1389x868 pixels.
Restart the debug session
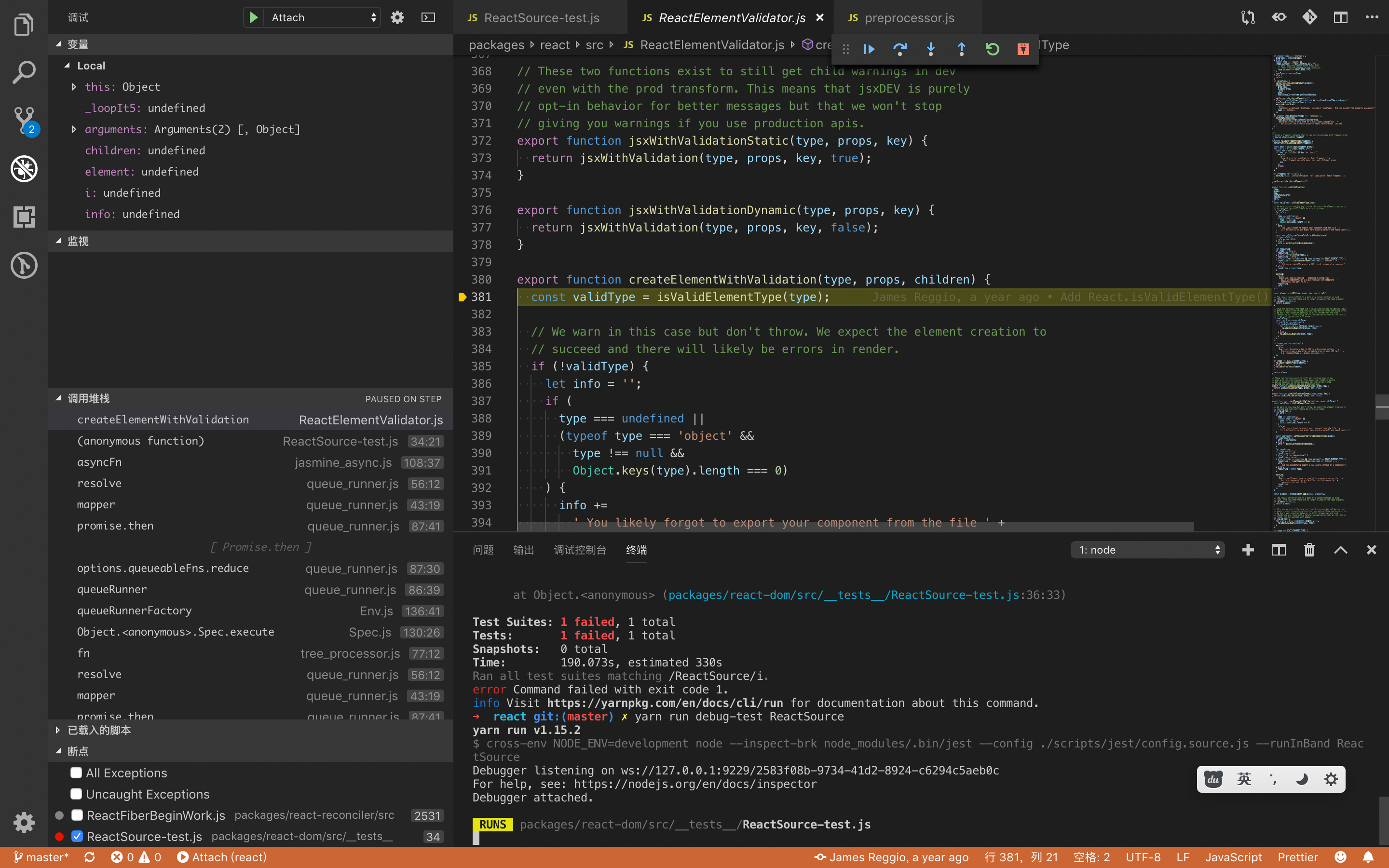993,49
